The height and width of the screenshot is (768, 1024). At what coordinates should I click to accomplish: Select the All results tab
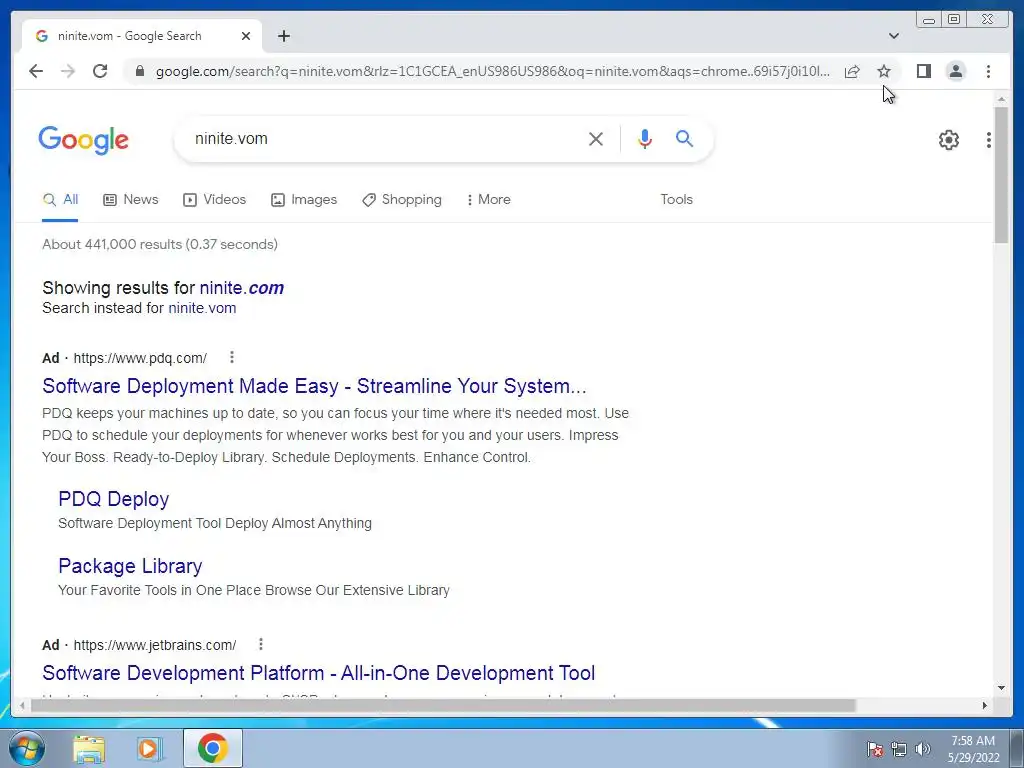(60, 199)
